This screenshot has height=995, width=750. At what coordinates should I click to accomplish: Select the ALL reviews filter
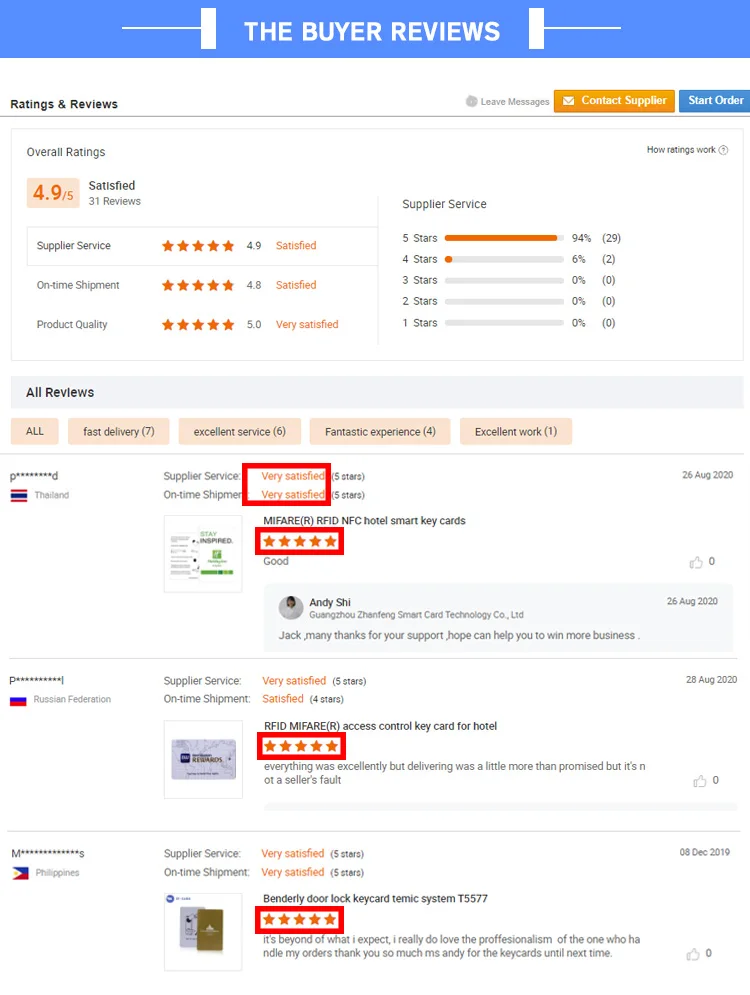pyautogui.click(x=35, y=432)
